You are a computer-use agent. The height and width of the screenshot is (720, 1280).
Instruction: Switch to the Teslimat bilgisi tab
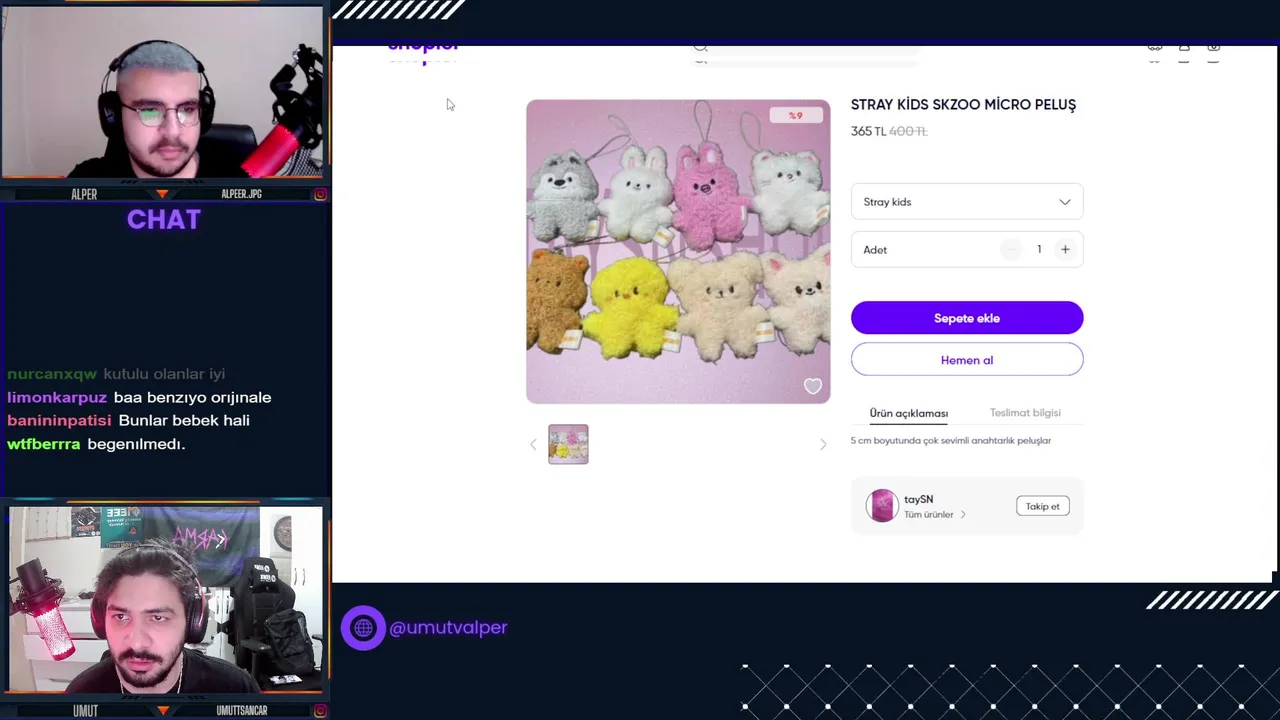point(1025,413)
